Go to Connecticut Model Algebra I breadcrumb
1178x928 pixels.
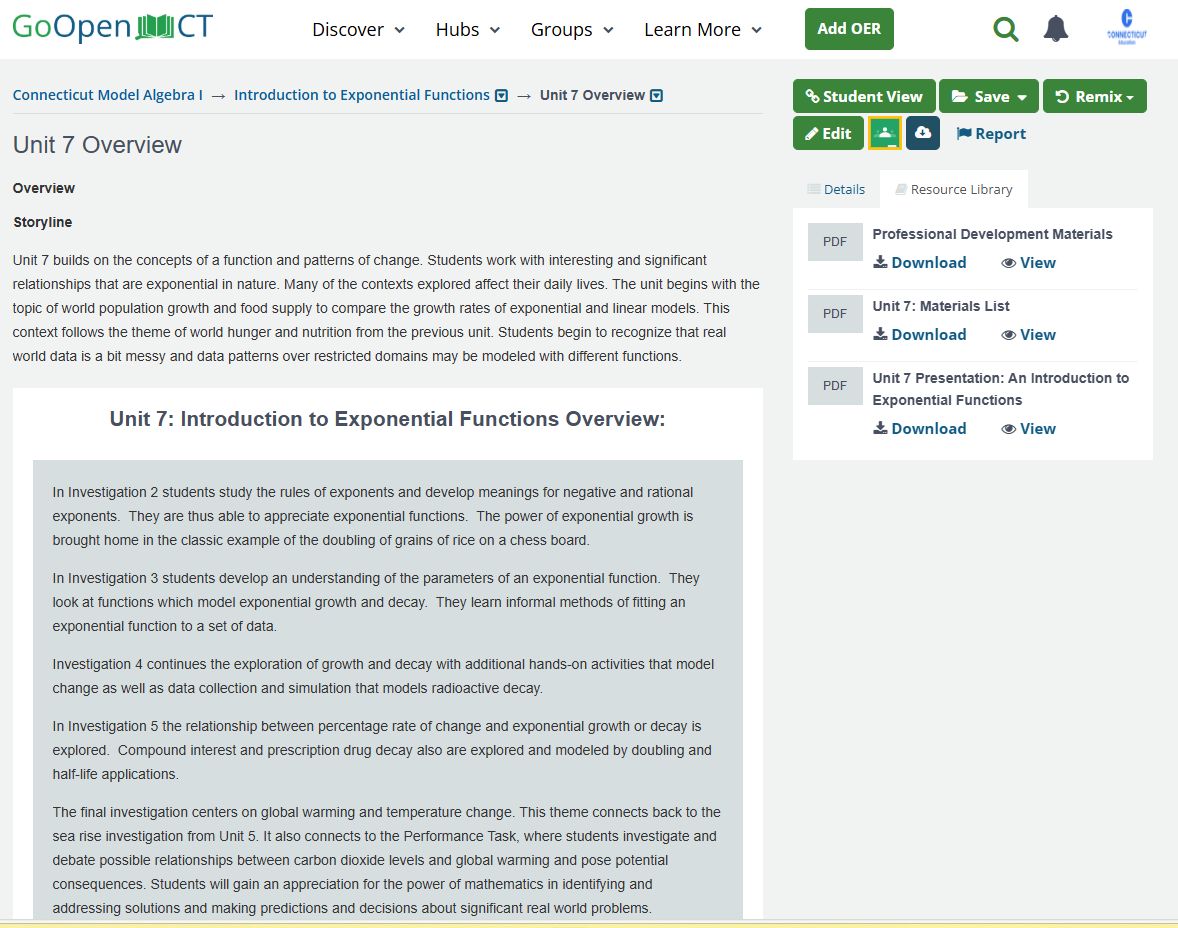click(107, 95)
